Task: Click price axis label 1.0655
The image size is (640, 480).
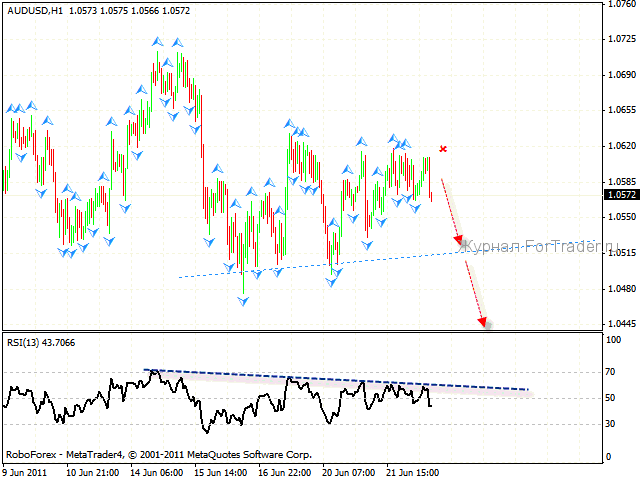Action: point(622,110)
